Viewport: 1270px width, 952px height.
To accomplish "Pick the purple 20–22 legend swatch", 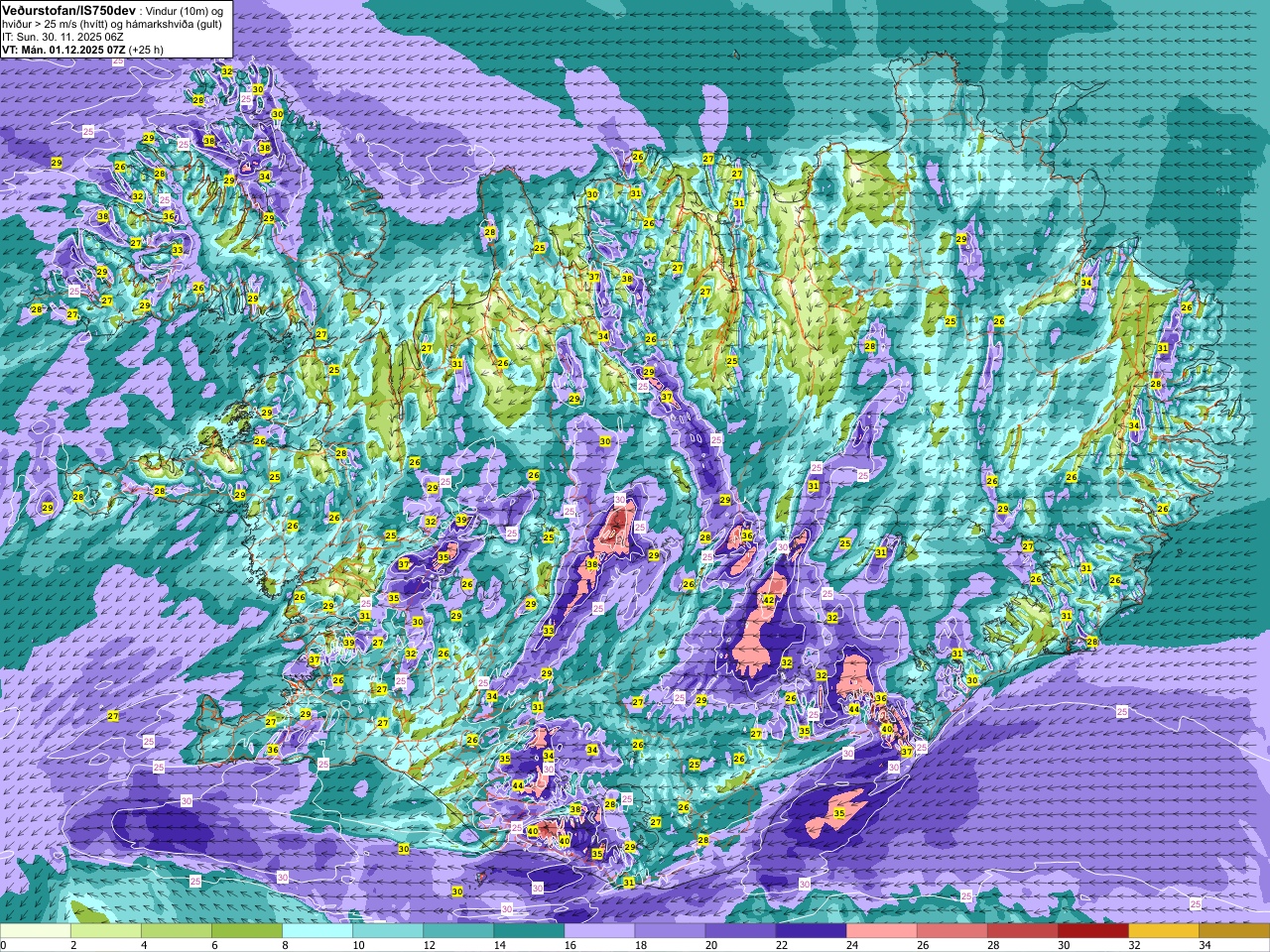I will (740, 931).
